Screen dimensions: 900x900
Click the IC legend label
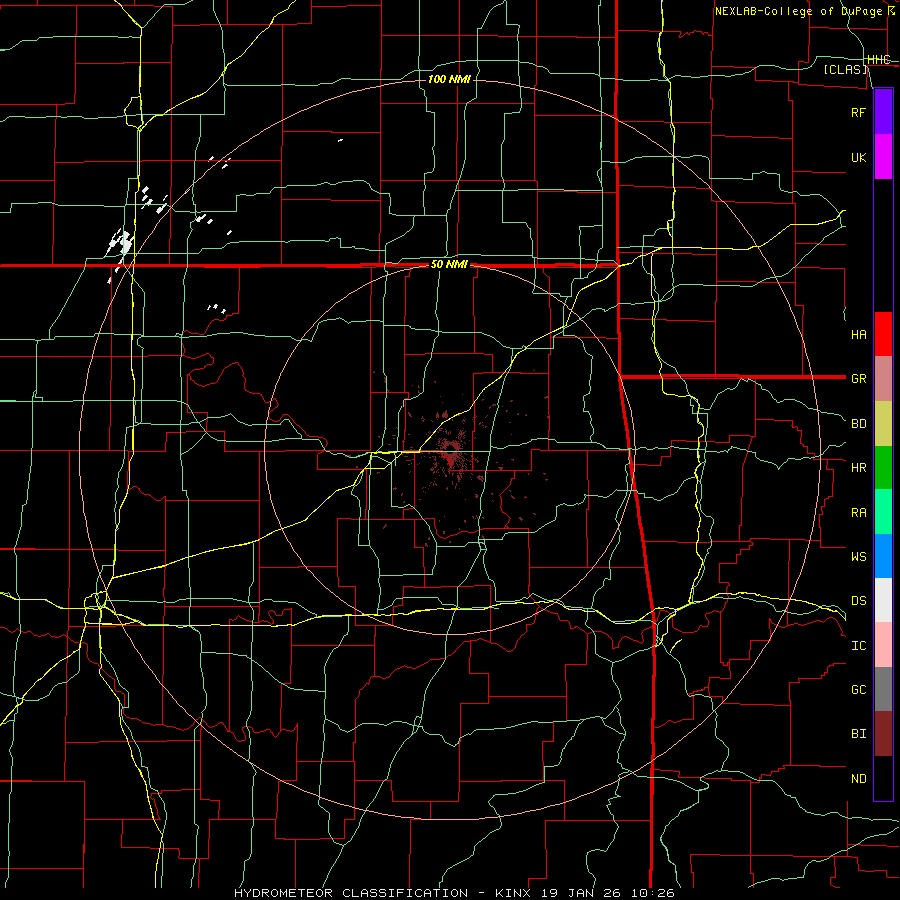(x=859, y=645)
